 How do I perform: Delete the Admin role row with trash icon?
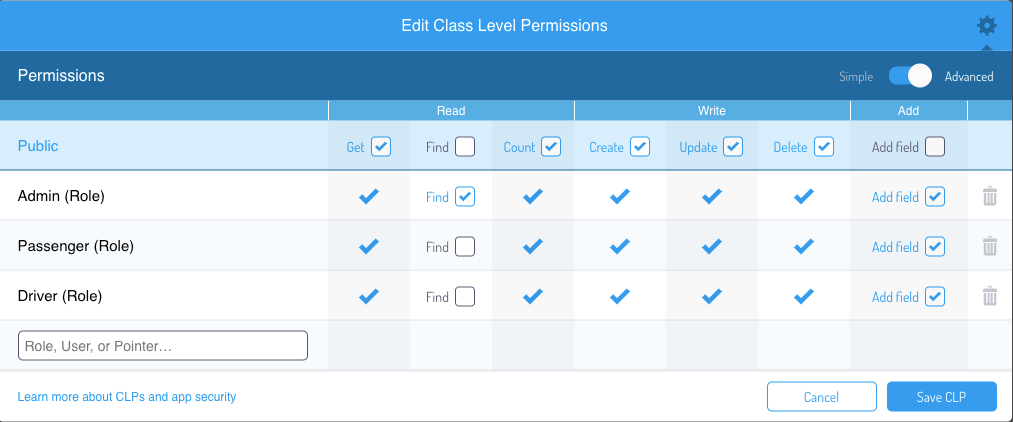[990, 196]
